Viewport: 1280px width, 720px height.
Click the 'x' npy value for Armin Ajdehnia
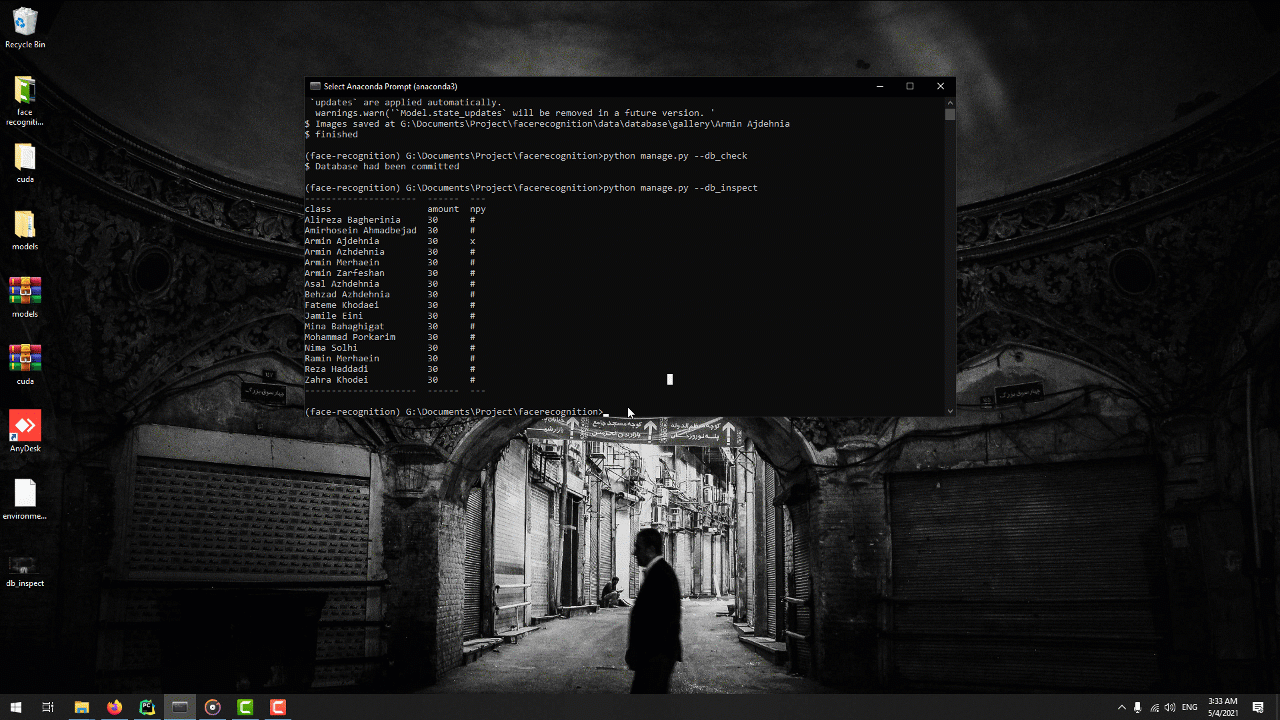point(472,241)
